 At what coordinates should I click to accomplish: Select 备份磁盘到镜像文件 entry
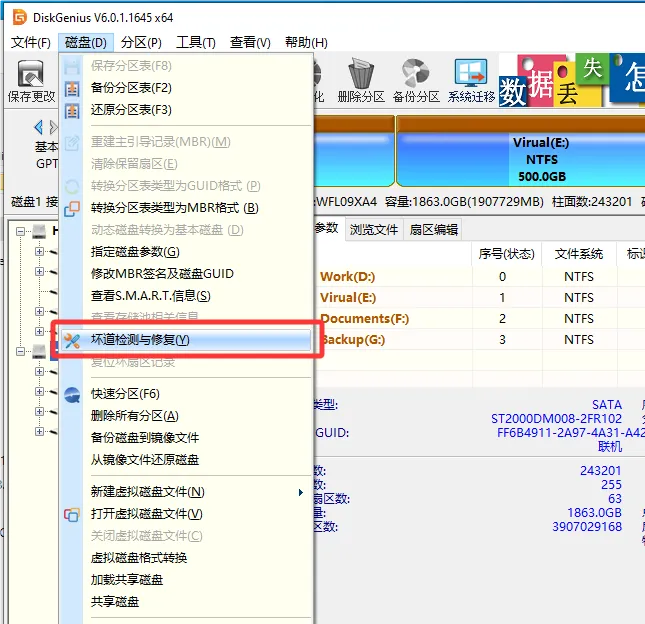coord(186,438)
